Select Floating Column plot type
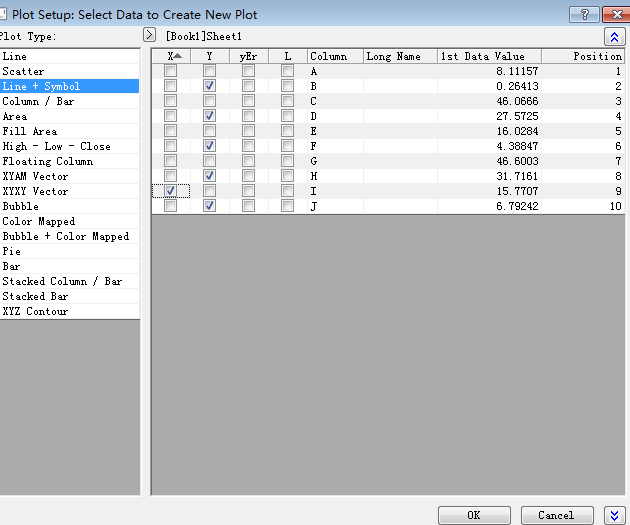The width and height of the screenshot is (630, 525). click(x=70, y=161)
